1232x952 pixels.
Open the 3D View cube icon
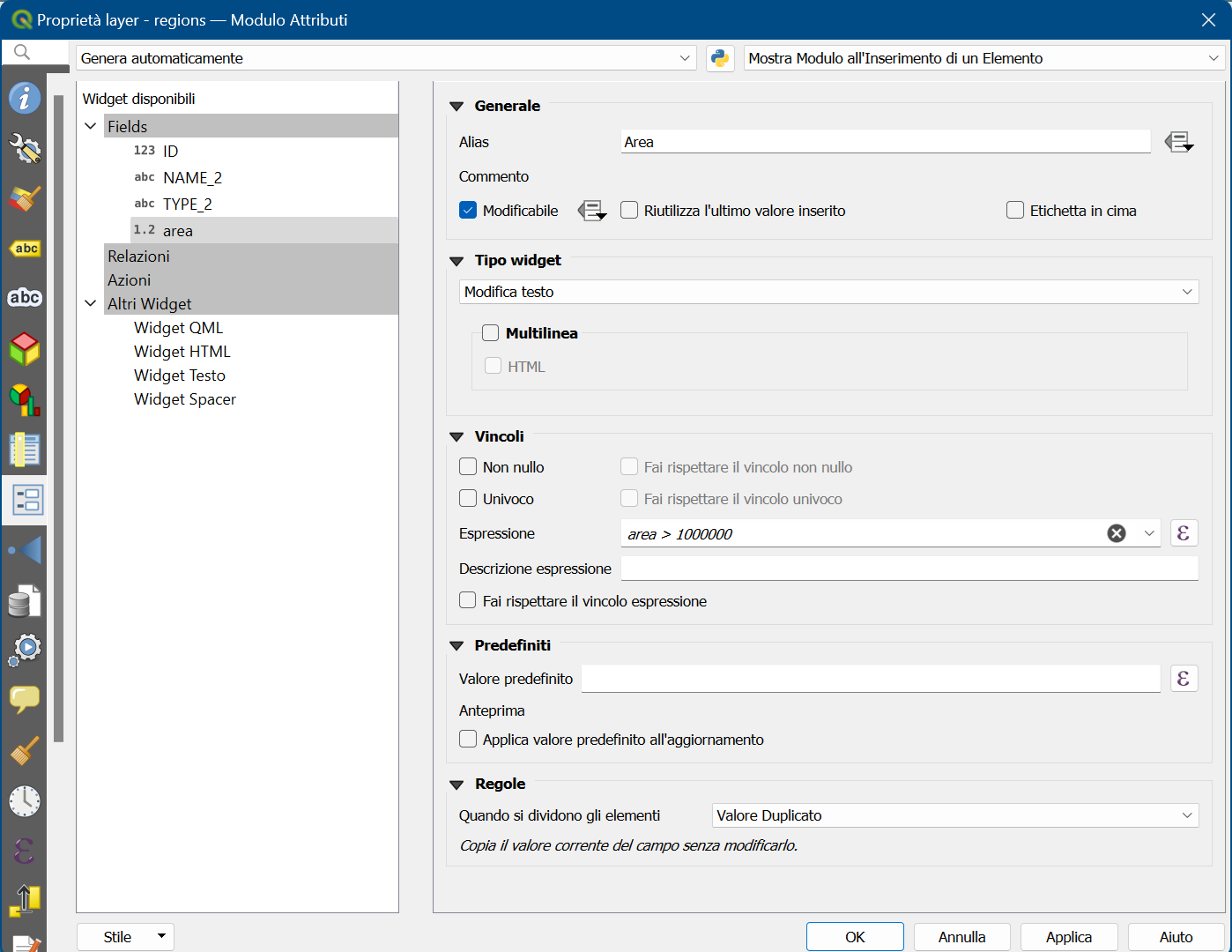point(25,349)
